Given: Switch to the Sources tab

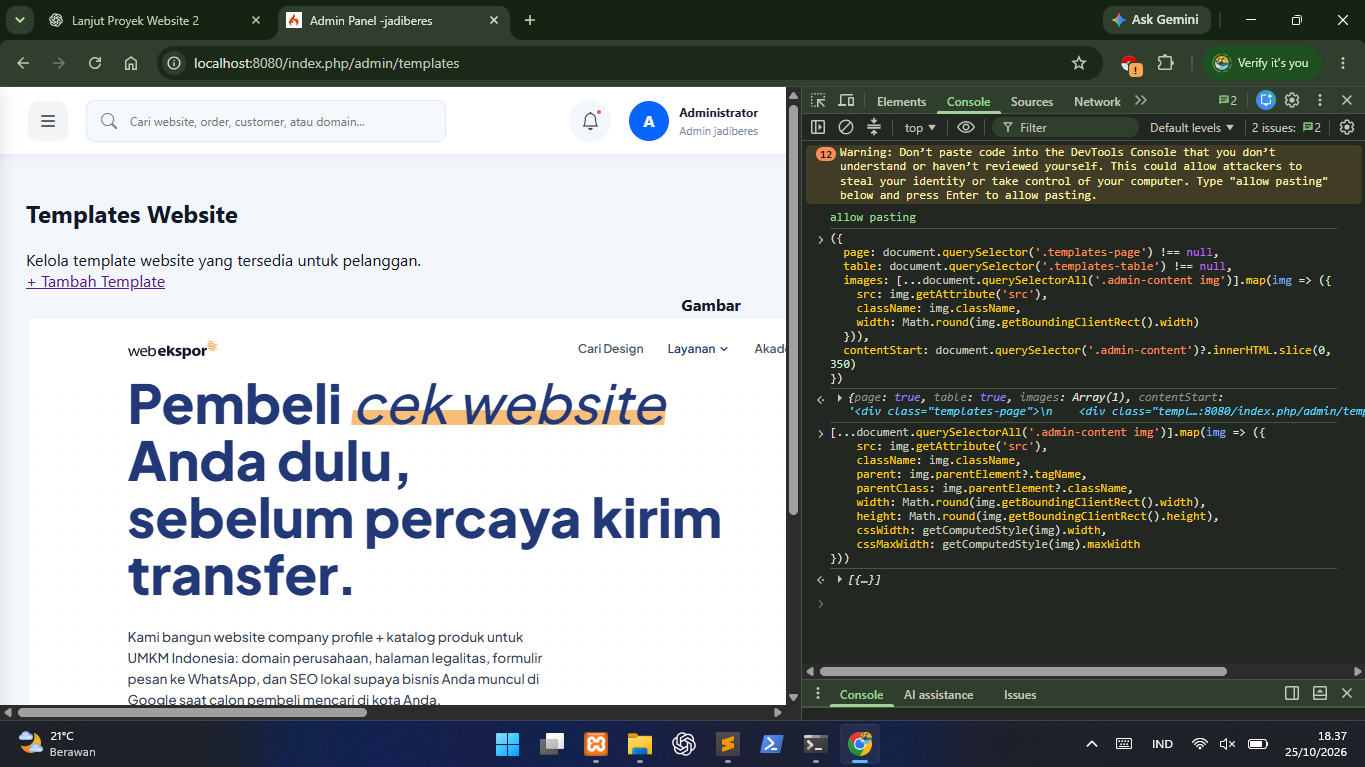Looking at the screenshot, I should (1032, 101).
